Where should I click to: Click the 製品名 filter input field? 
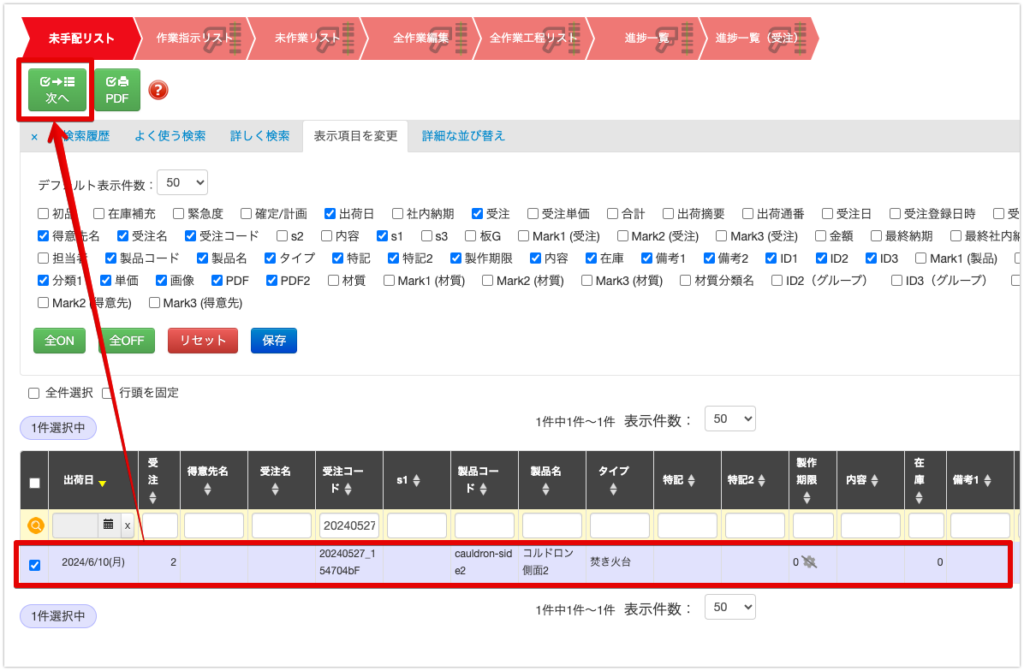[x=552, y=525]
